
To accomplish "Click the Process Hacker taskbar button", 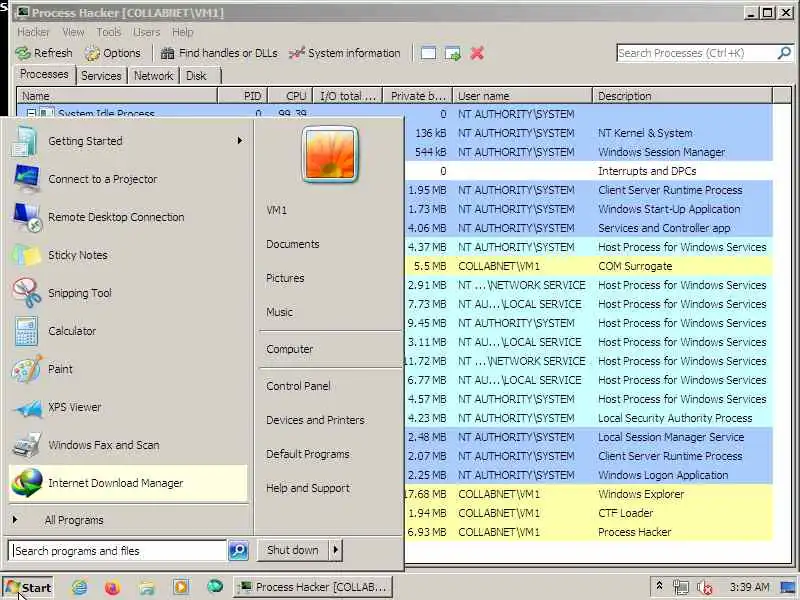I will [313, 587].
